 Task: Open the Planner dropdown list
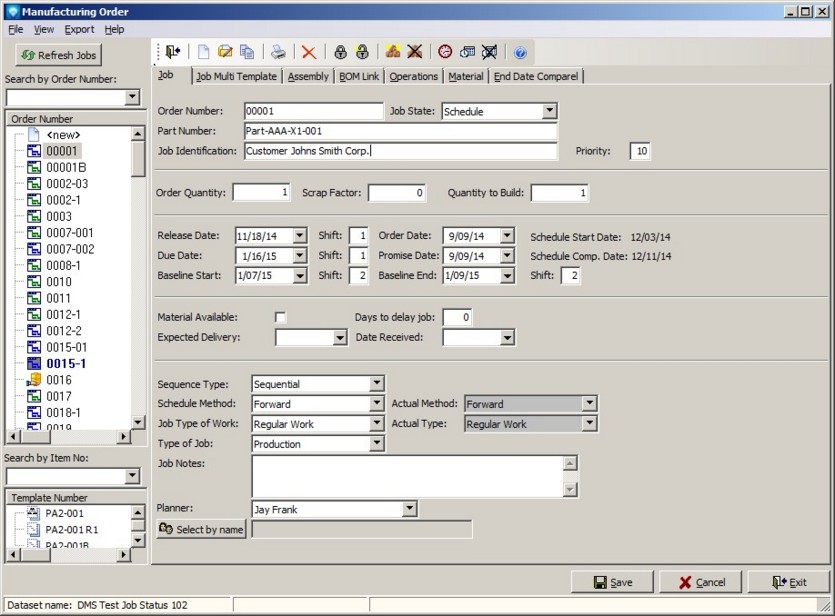(408, 509)
